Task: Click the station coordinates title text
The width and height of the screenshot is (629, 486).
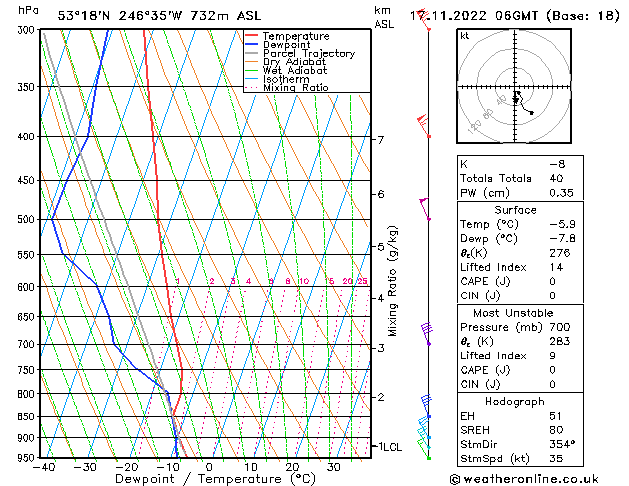Action: (x=159, y=16)
